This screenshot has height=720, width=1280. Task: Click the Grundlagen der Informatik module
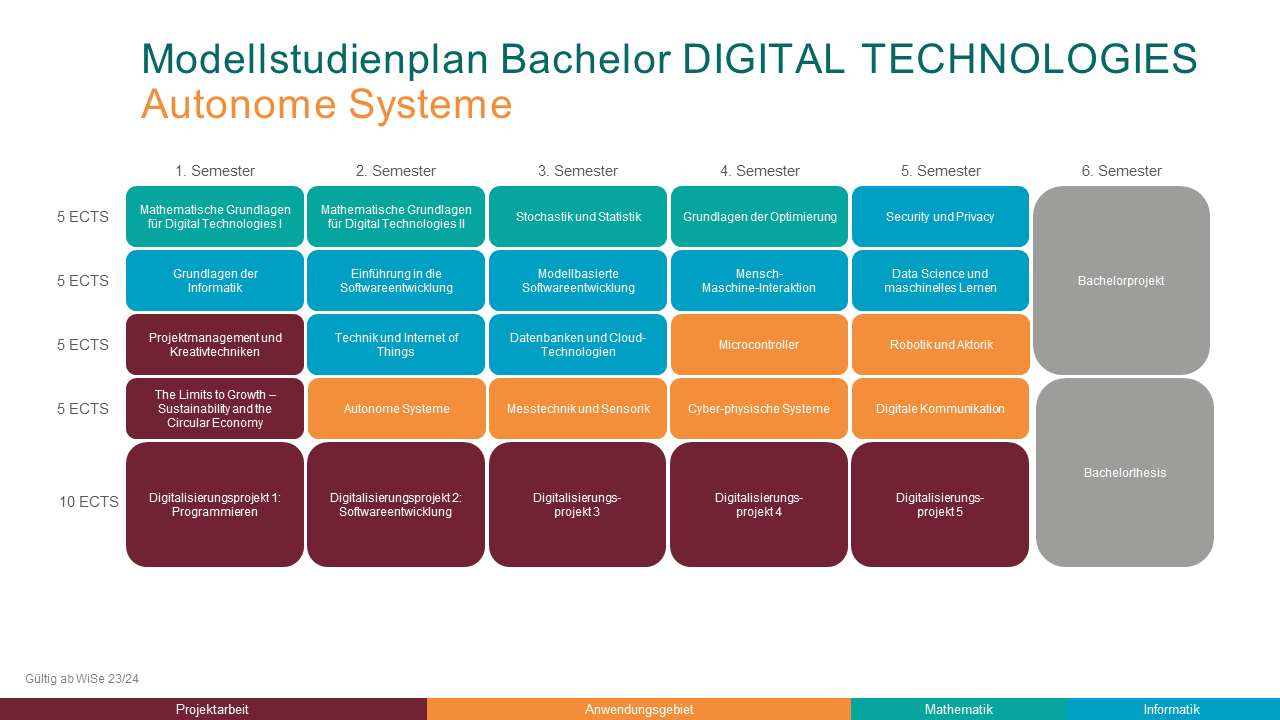pos(215,280)
